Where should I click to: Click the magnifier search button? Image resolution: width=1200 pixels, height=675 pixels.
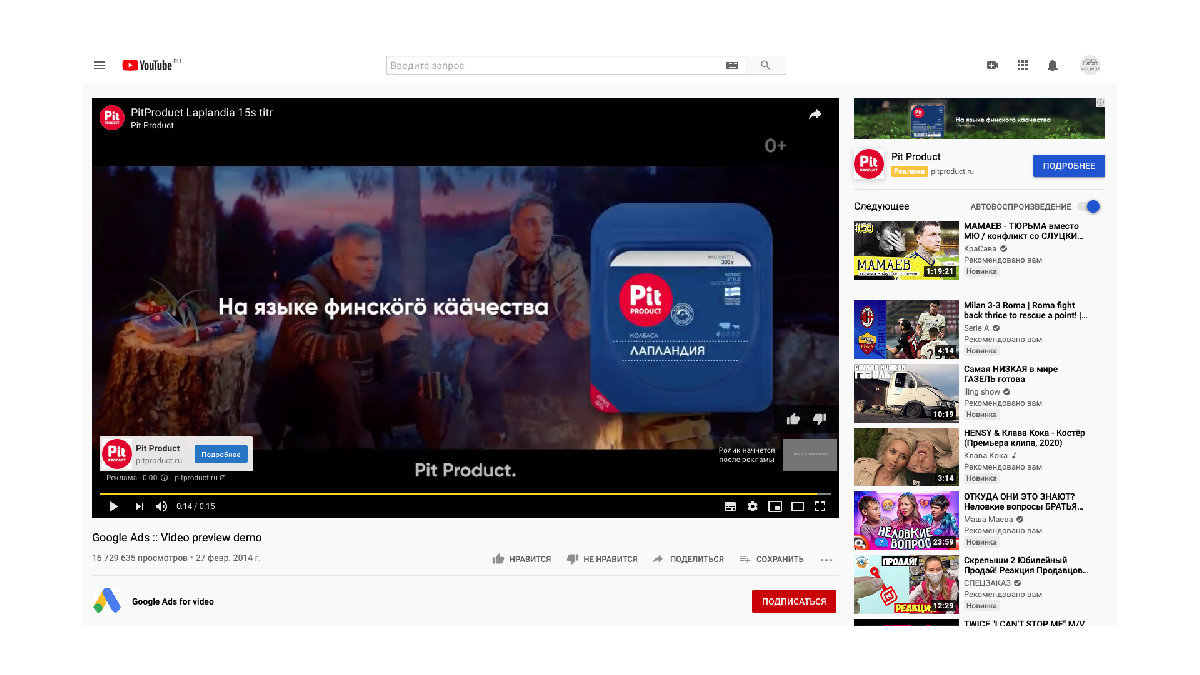click(x=766, y=65)
